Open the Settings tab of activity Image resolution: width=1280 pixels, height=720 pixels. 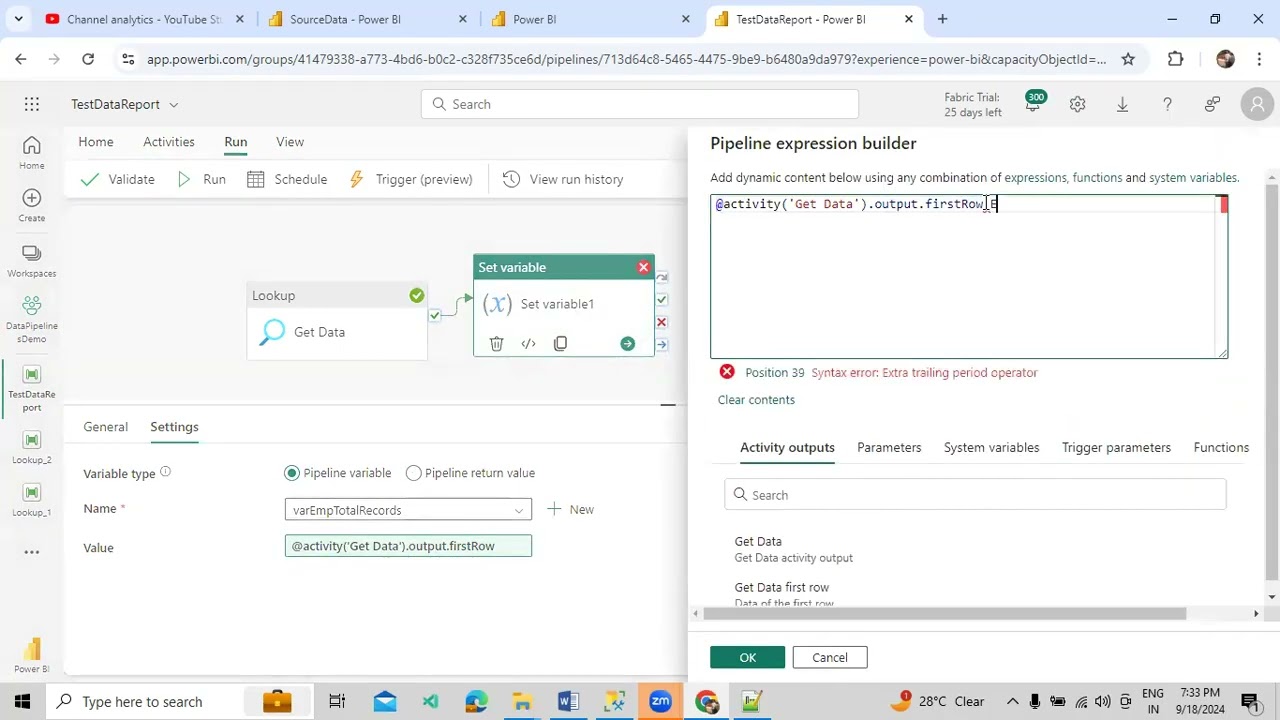tap(174, 427)
